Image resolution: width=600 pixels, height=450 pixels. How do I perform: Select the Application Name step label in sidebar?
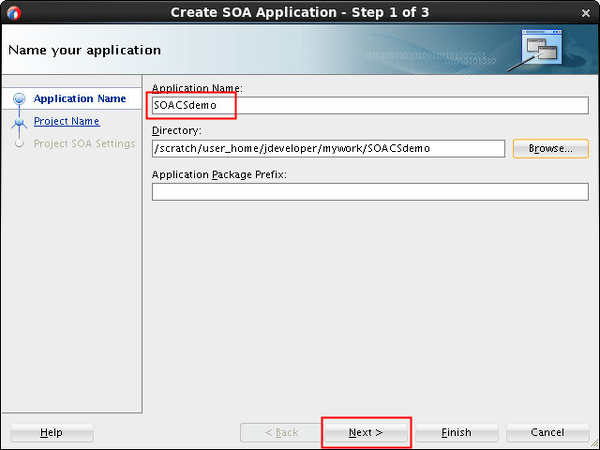tap(79, 99)
